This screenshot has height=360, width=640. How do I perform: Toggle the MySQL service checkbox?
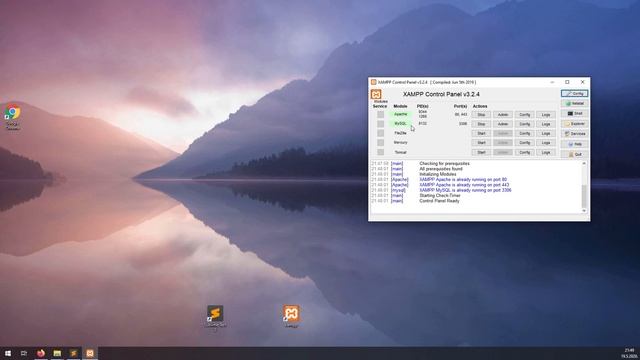point(380,124)
